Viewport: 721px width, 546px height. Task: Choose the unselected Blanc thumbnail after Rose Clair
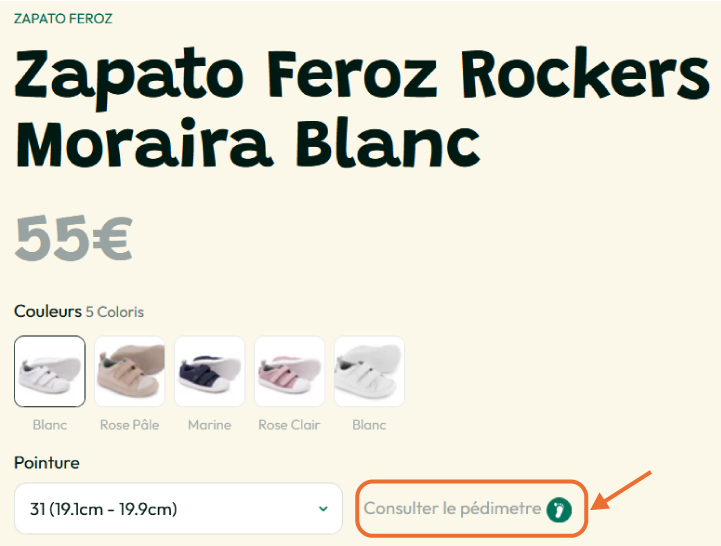(369, 371)
